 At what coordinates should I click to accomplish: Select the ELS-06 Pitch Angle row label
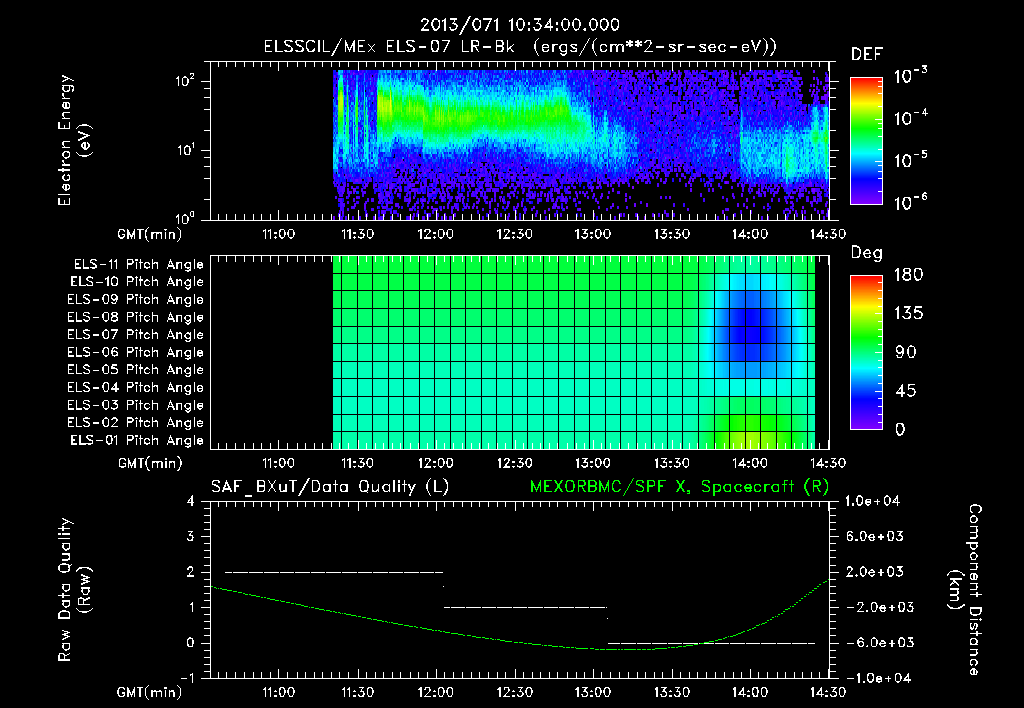pos(135,353)
